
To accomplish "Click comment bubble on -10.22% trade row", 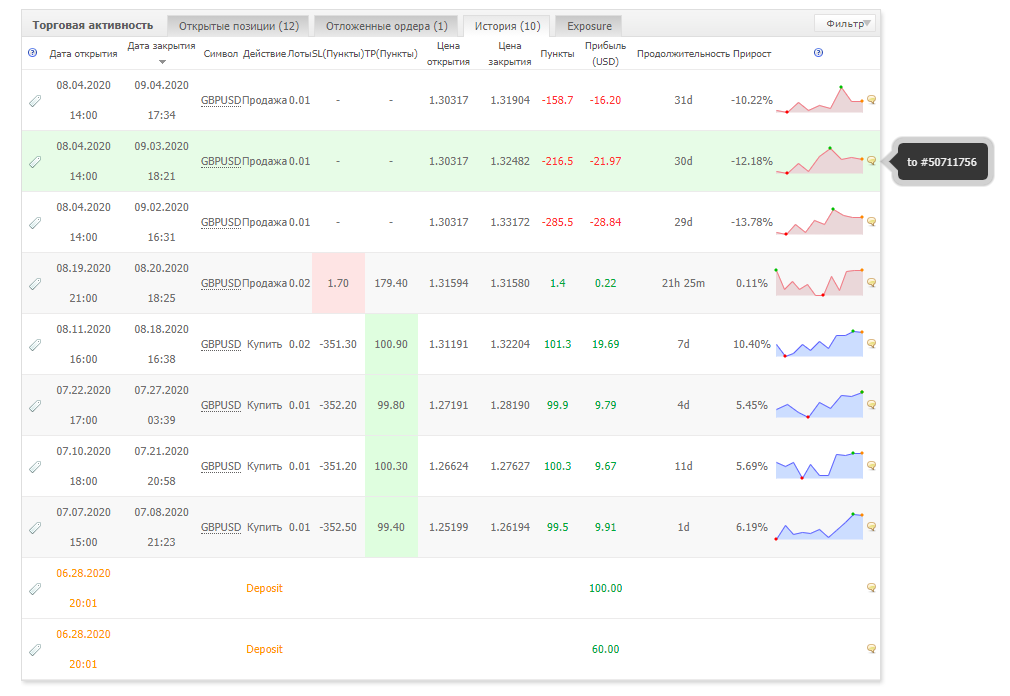I will (x=872, y=100).
